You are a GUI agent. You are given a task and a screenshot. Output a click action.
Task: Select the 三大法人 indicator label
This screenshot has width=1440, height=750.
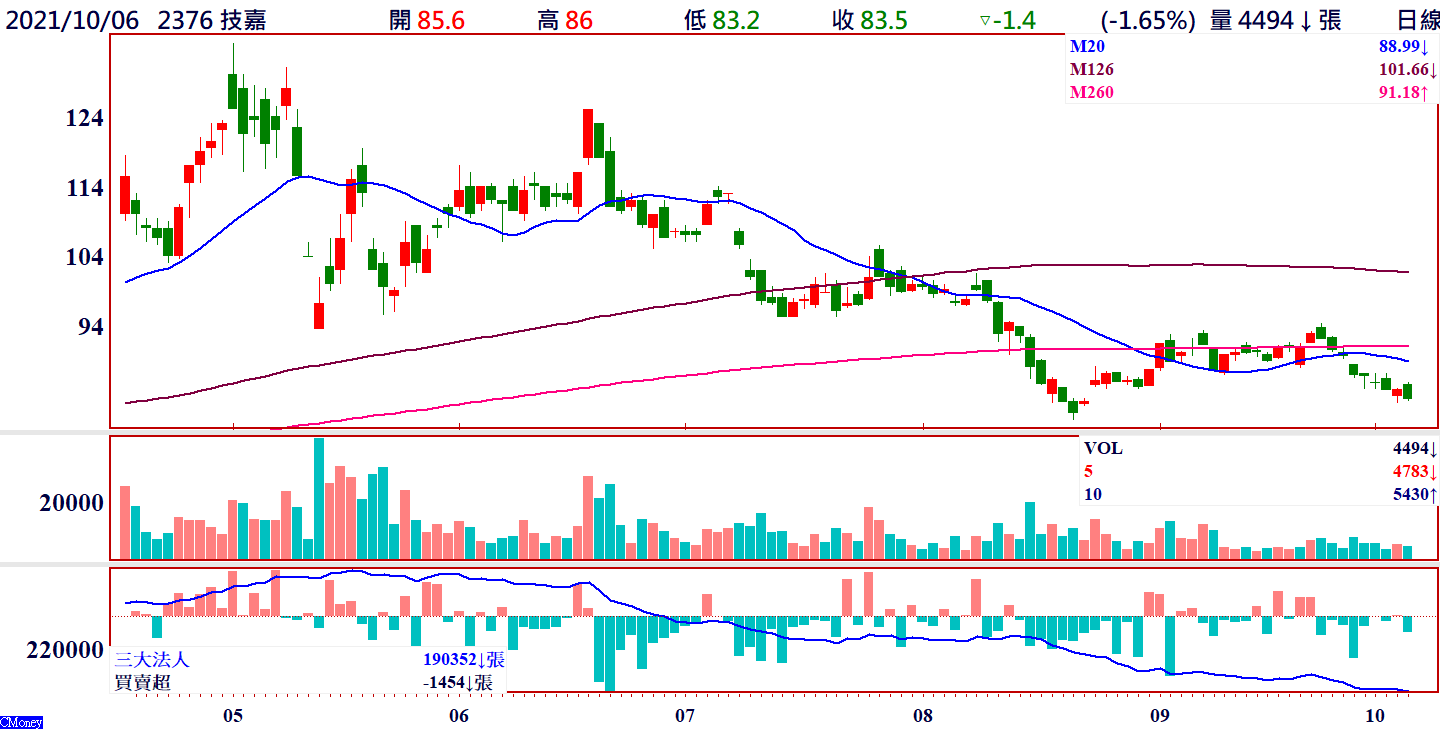(x=152, y=660)
